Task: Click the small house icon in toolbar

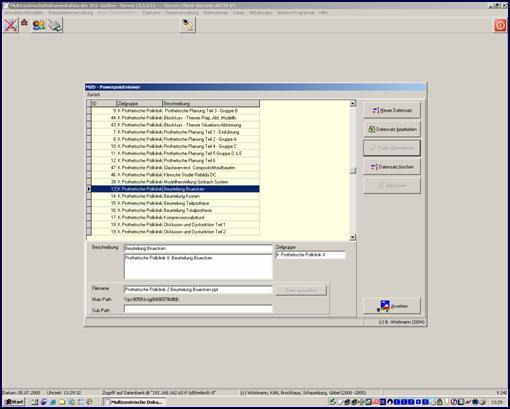Action: click(24, 23)
